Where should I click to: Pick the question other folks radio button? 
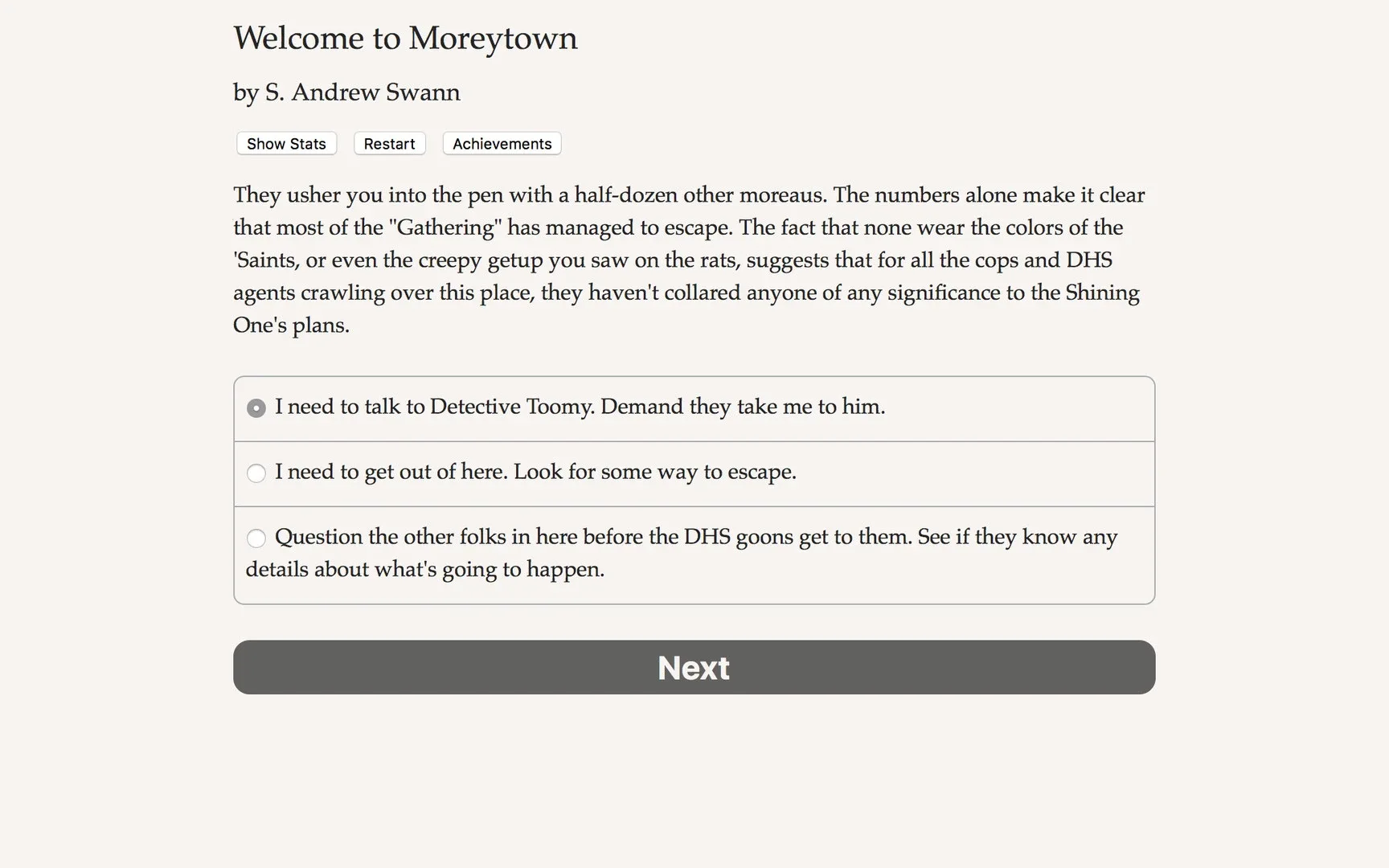pos(256,538)
